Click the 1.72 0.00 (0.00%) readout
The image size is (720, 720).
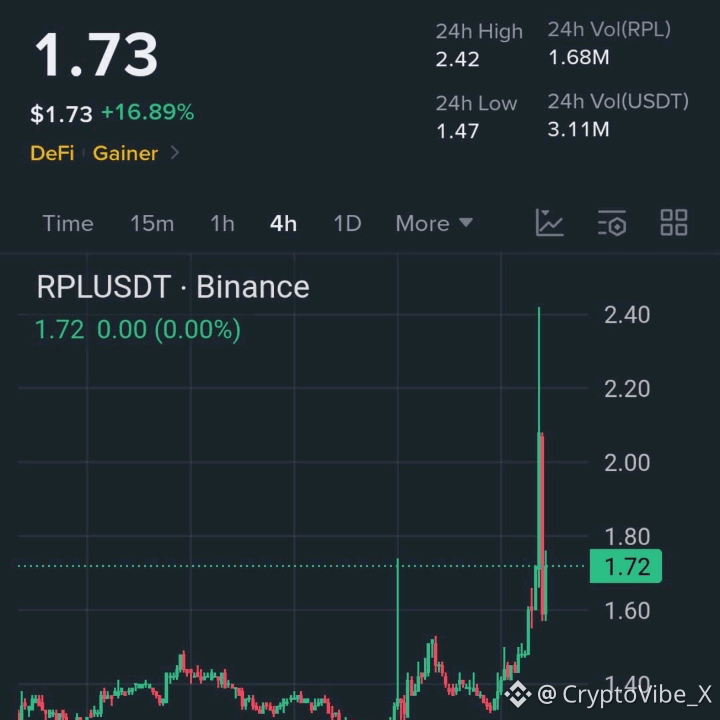pyautogui.click(x=138, y=330)
